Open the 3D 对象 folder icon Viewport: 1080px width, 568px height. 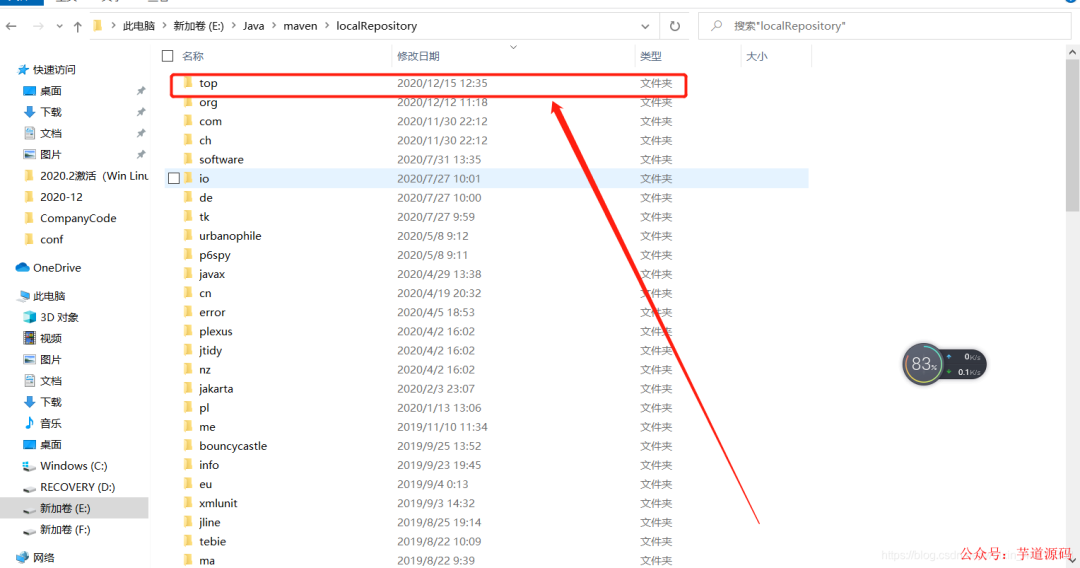click(29, 317)
